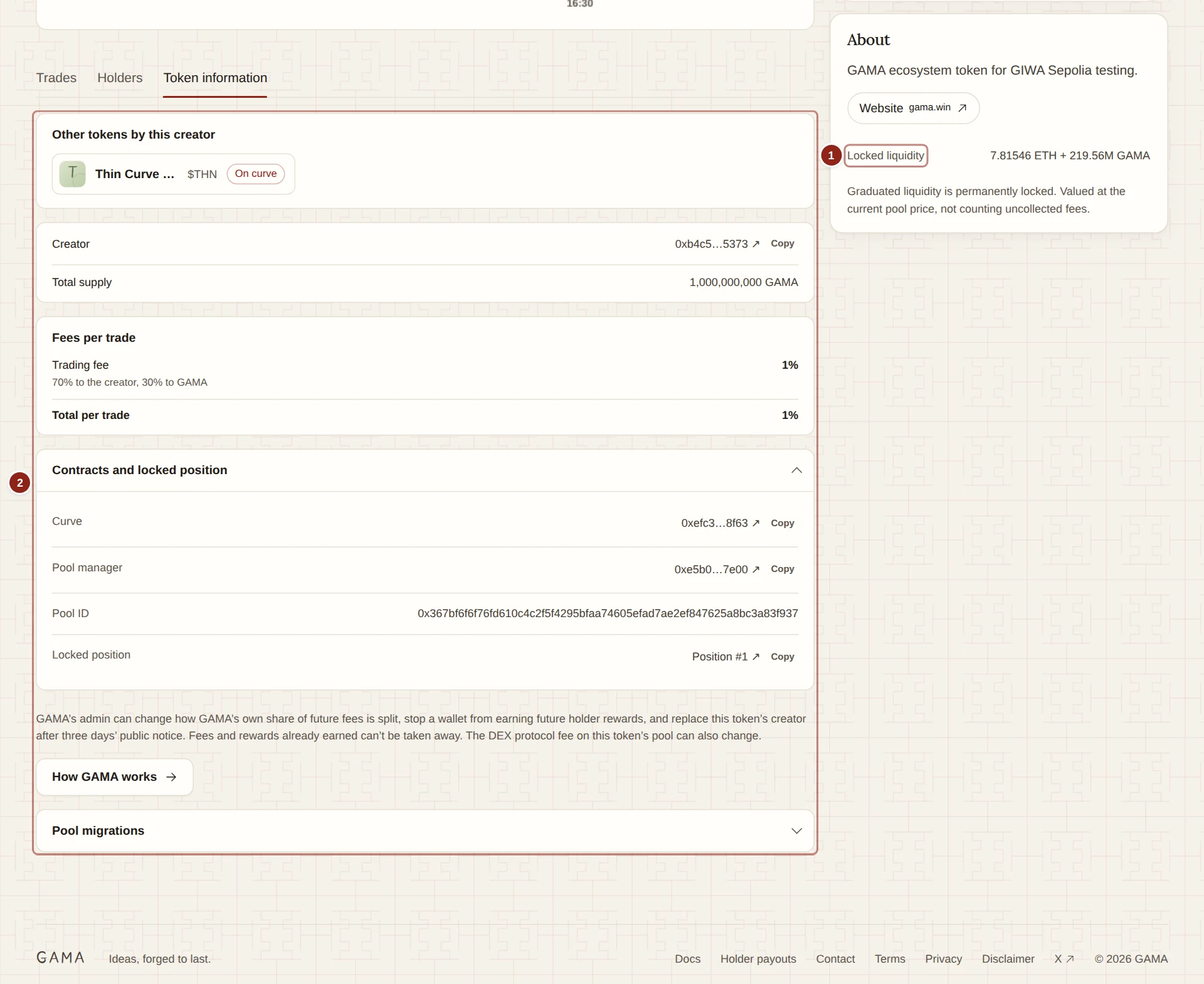Click the $THN ticker text
This screenshot has width=1204, height=984.
click(202, 174)
